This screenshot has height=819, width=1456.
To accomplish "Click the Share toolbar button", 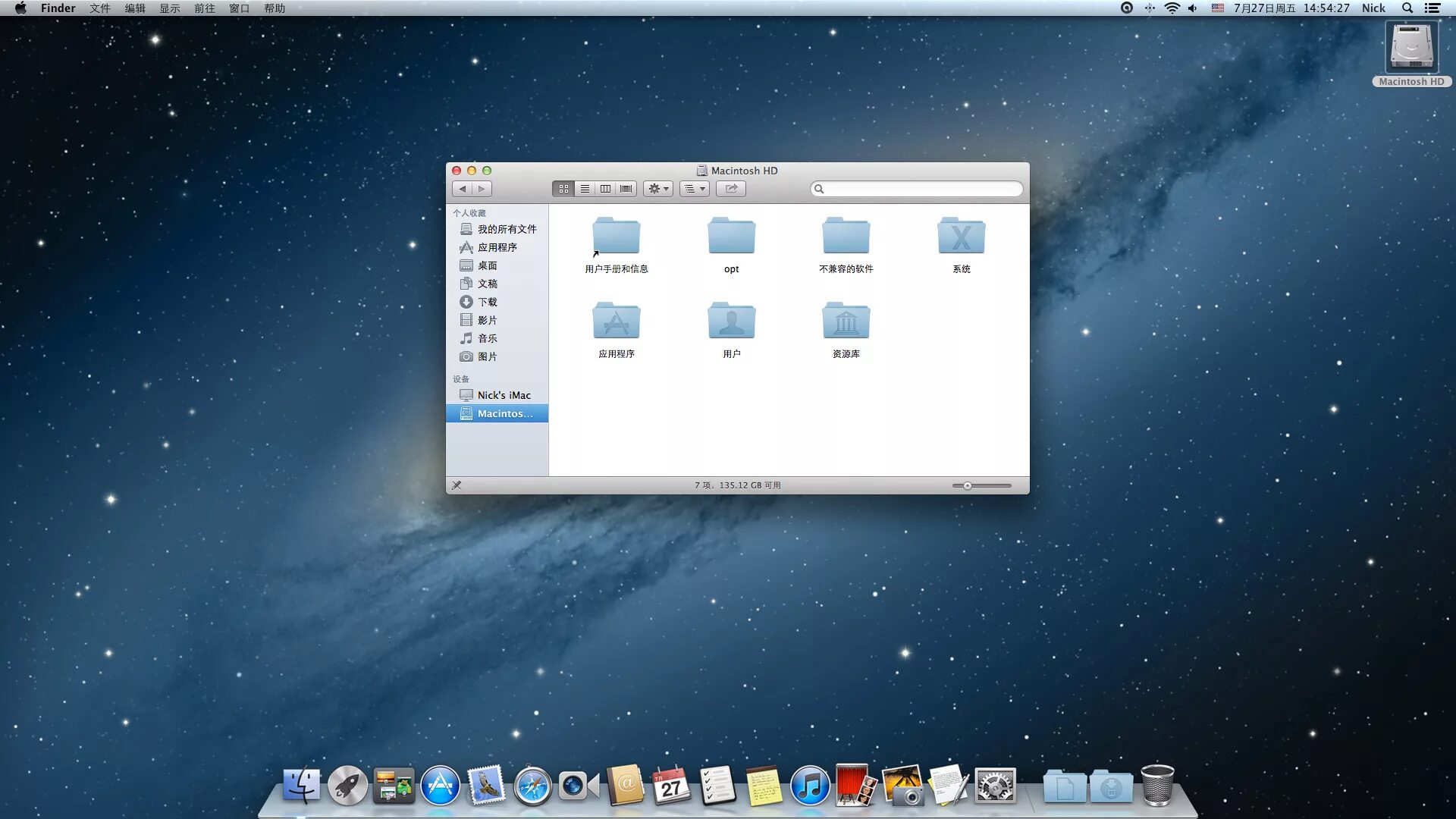I will 731,189.
